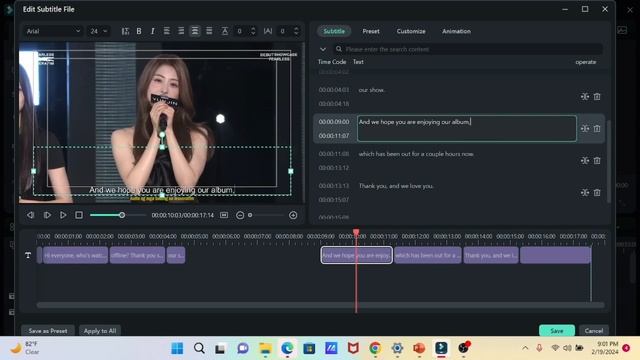
Task: Delete the 'which has been out' subtitle
Action: [597, 161]
